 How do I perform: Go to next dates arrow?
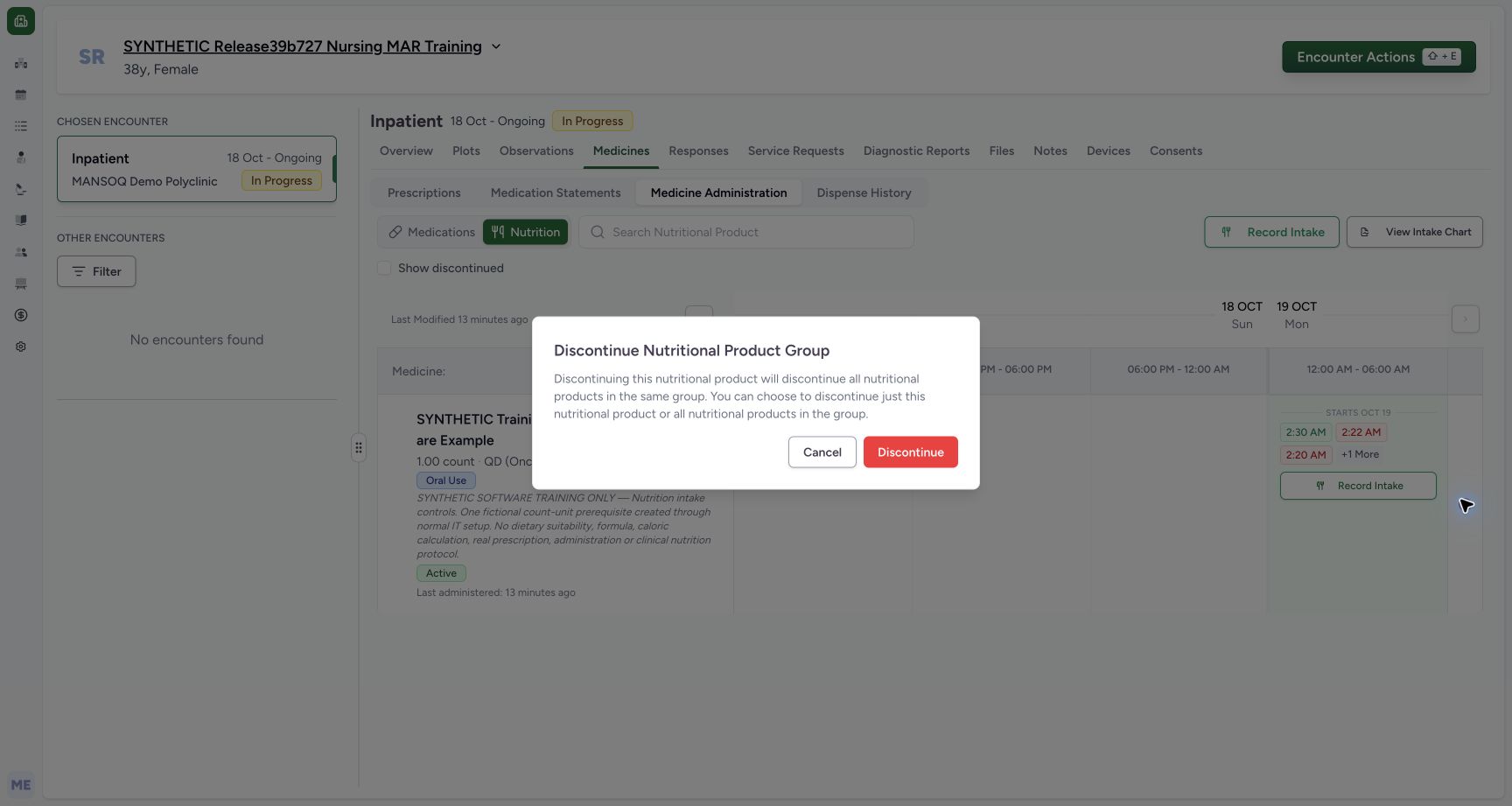coord(1466,319)
